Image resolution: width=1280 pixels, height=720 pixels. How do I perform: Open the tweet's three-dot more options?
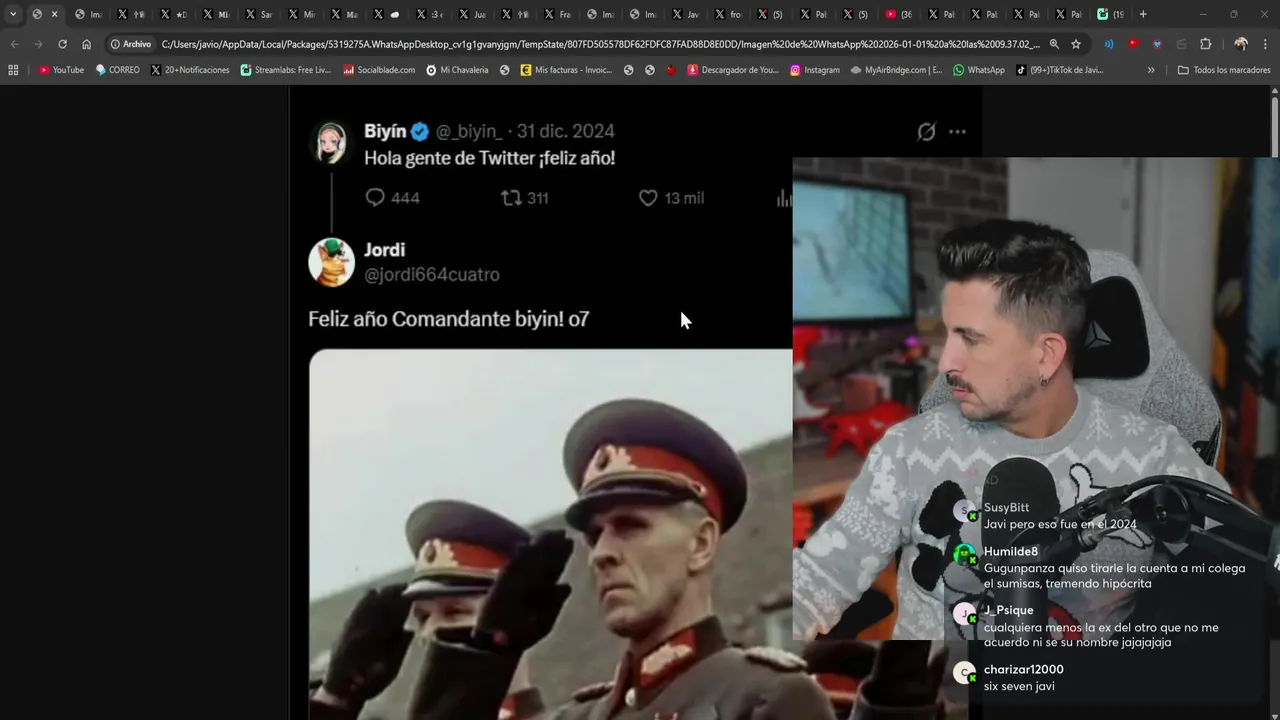957,132
